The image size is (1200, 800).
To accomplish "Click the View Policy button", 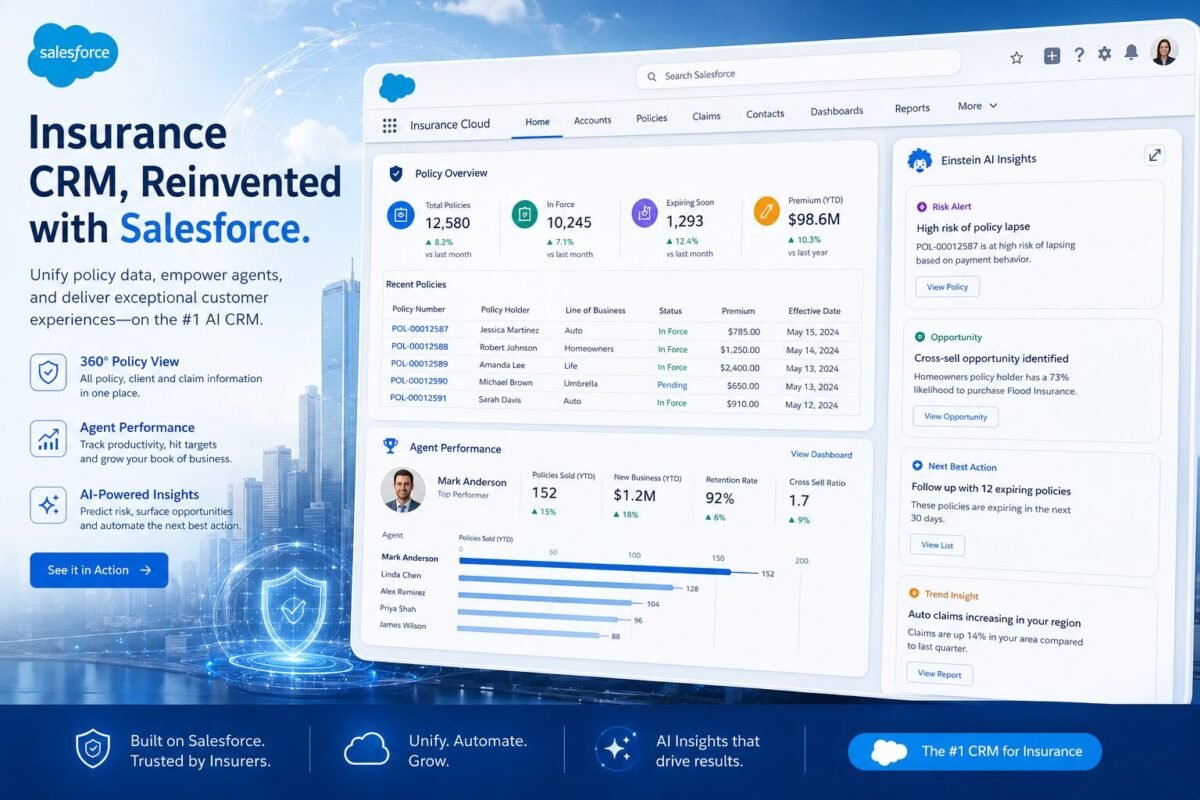I will 947,287.
